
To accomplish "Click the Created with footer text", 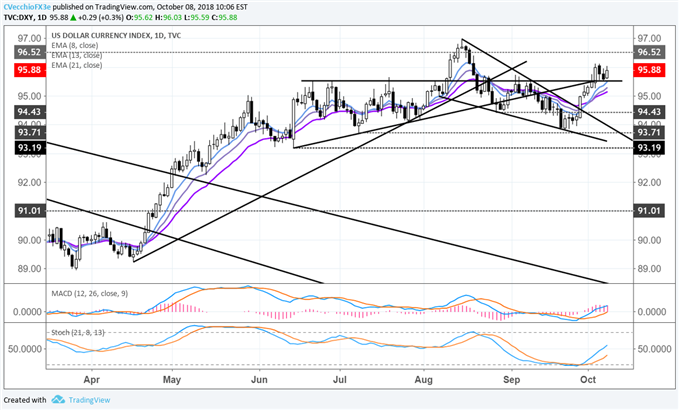I will click(25, 400).
